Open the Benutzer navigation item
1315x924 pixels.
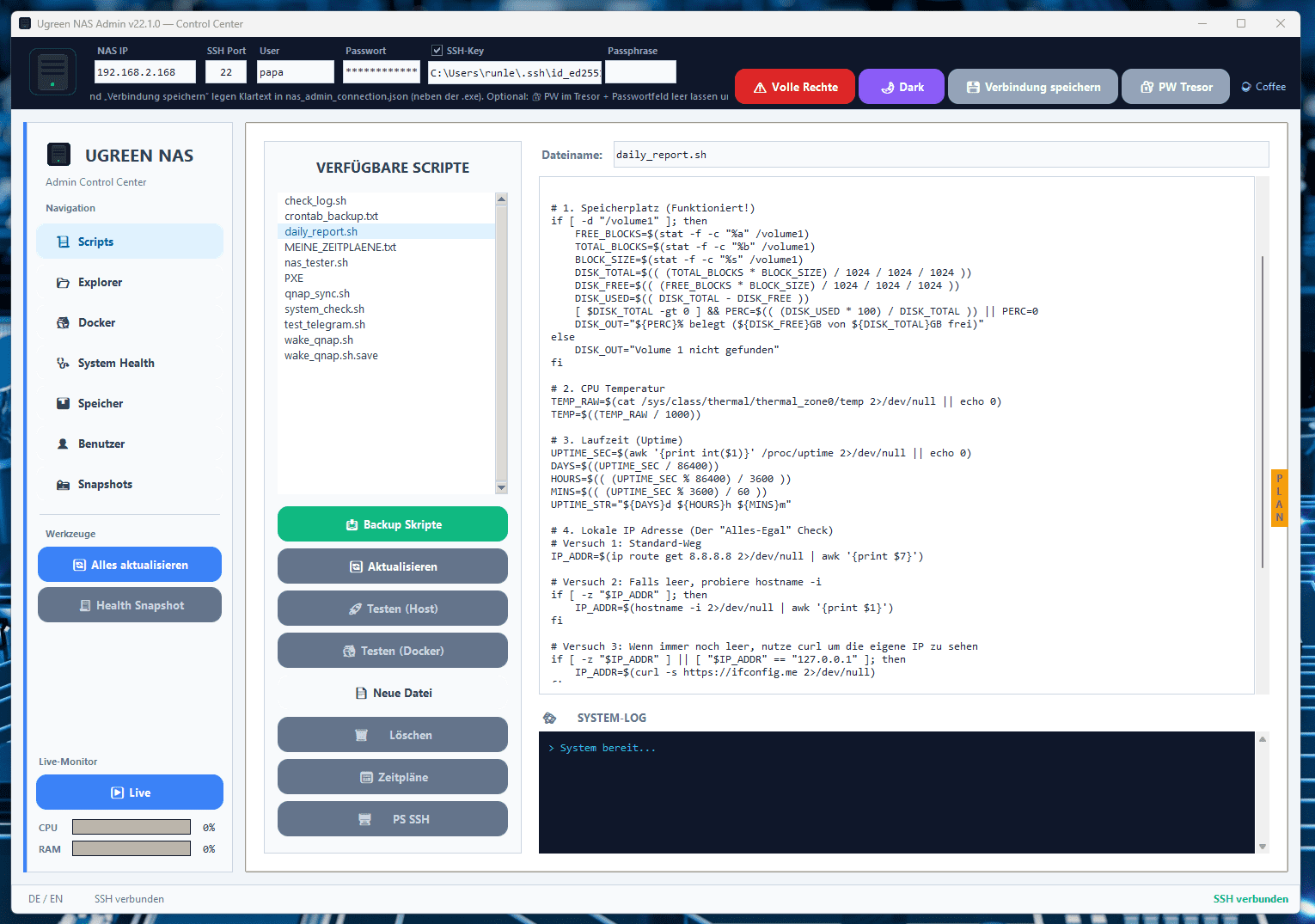(130, 444)
